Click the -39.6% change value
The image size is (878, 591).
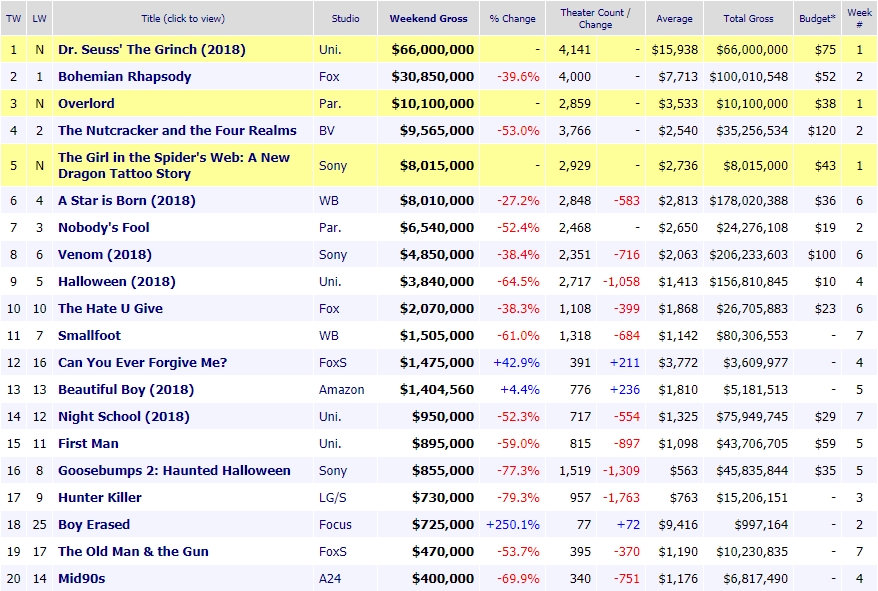click(519, 76)
